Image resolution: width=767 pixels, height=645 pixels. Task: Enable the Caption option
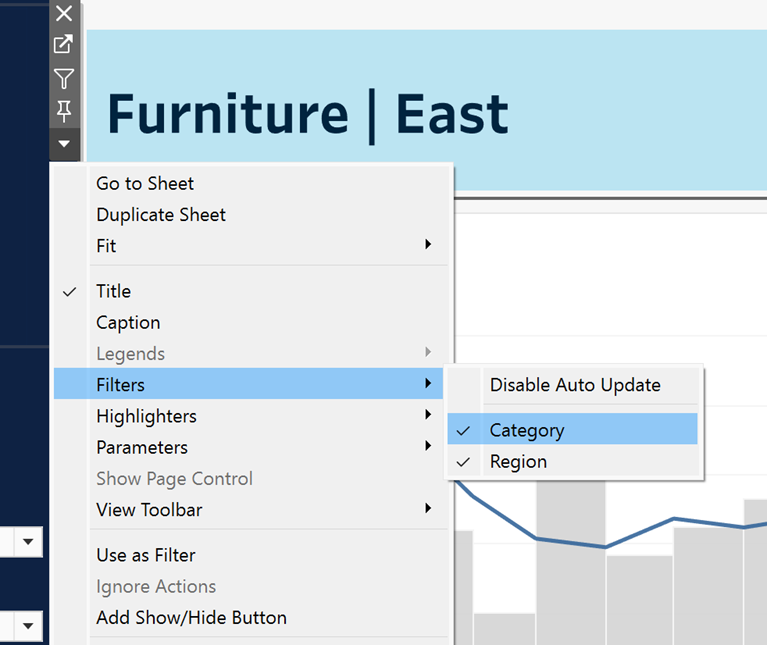(128, 323)
